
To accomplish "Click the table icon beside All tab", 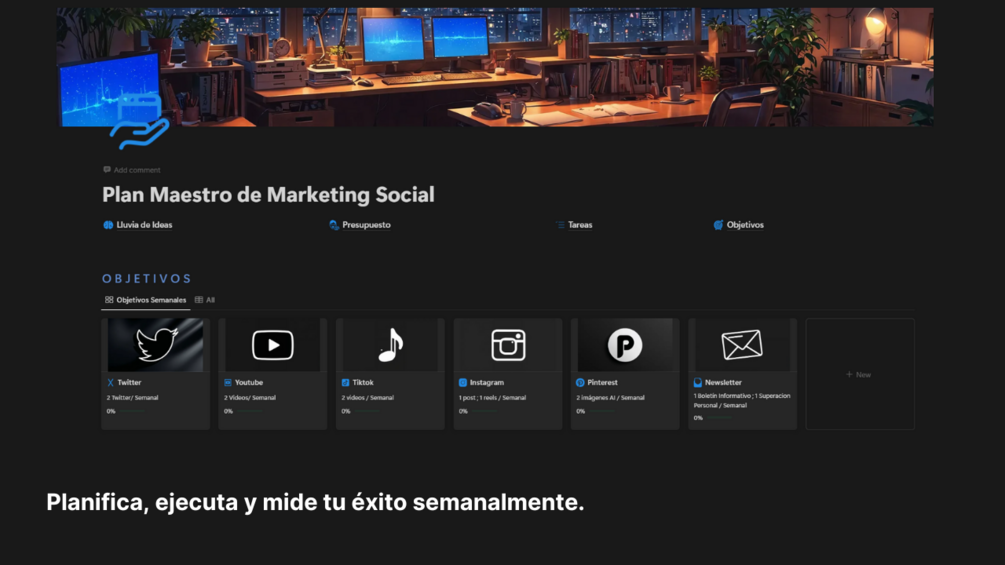I will tap(199, 300).
